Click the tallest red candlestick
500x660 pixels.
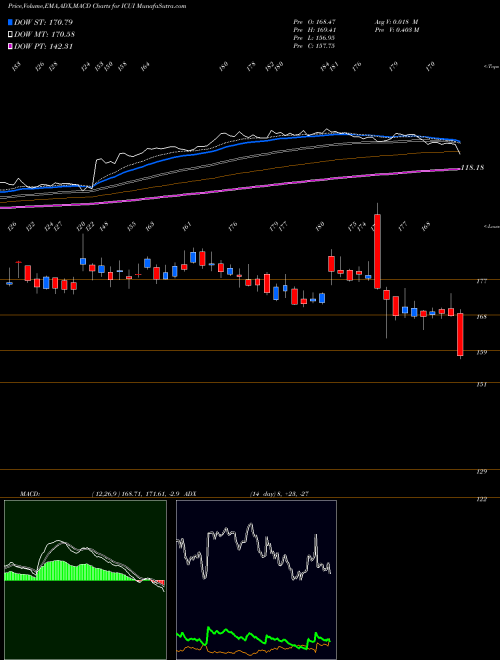tap(378, 251)
